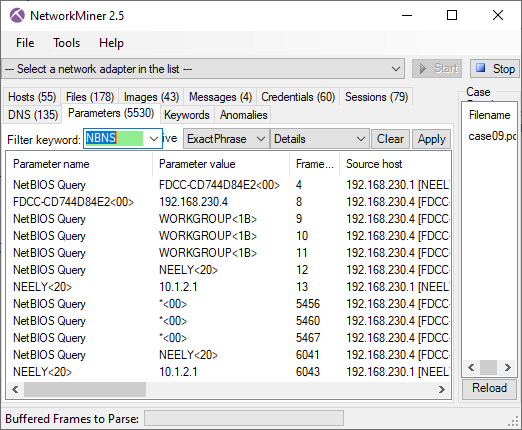Viewport: 522px width, 430px height.
Task: Close the NetworkMiner window
Action: coord(498,15)
